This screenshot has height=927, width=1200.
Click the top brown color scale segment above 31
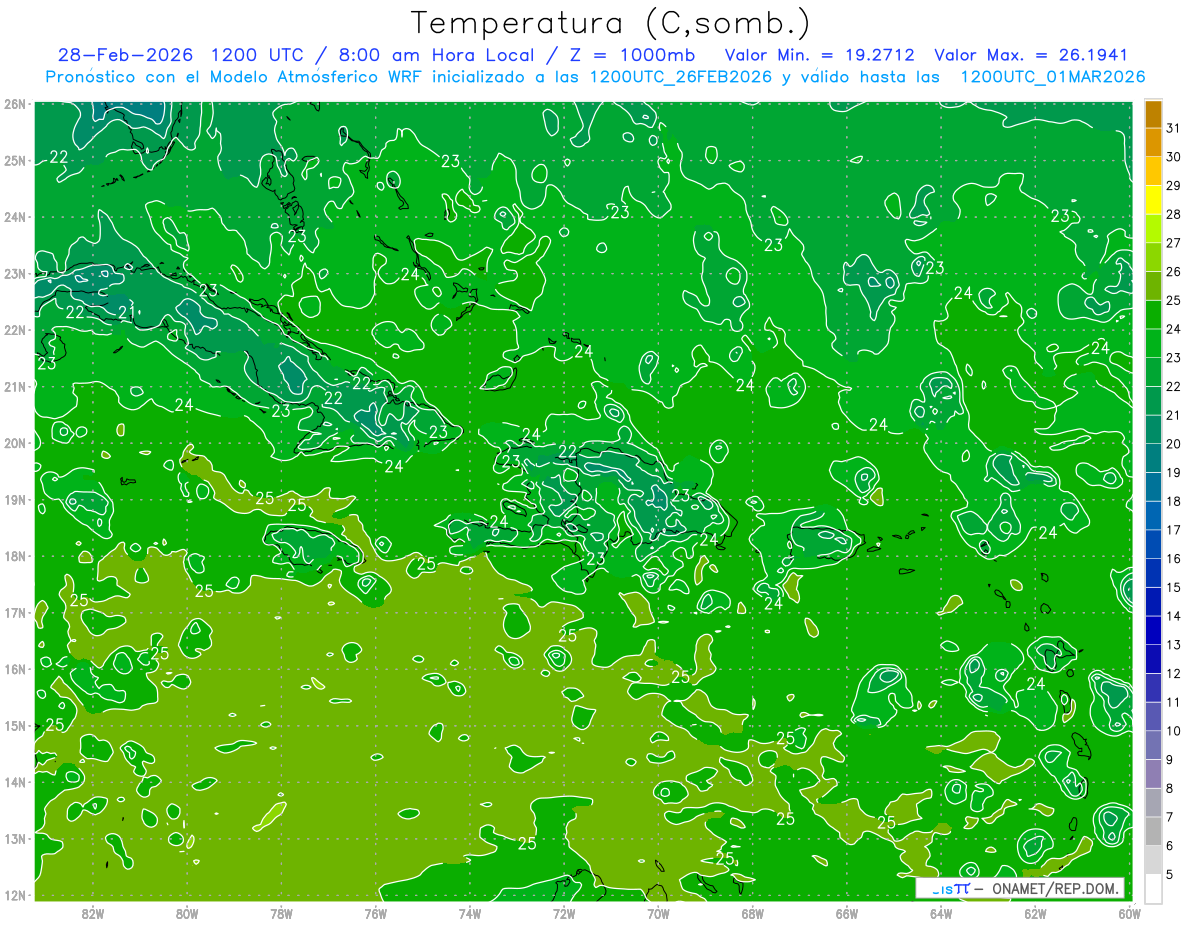[x=1153, y=114]
